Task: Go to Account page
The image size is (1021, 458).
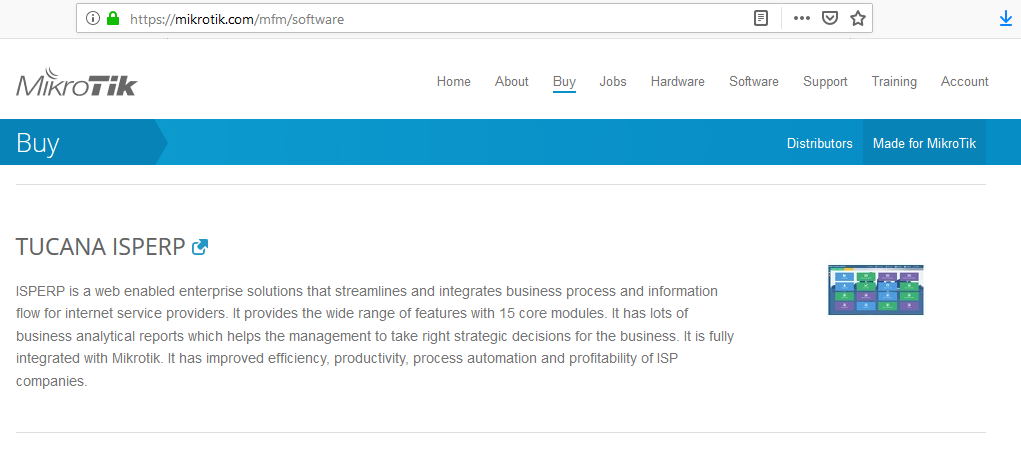Action: coord(964,82)
